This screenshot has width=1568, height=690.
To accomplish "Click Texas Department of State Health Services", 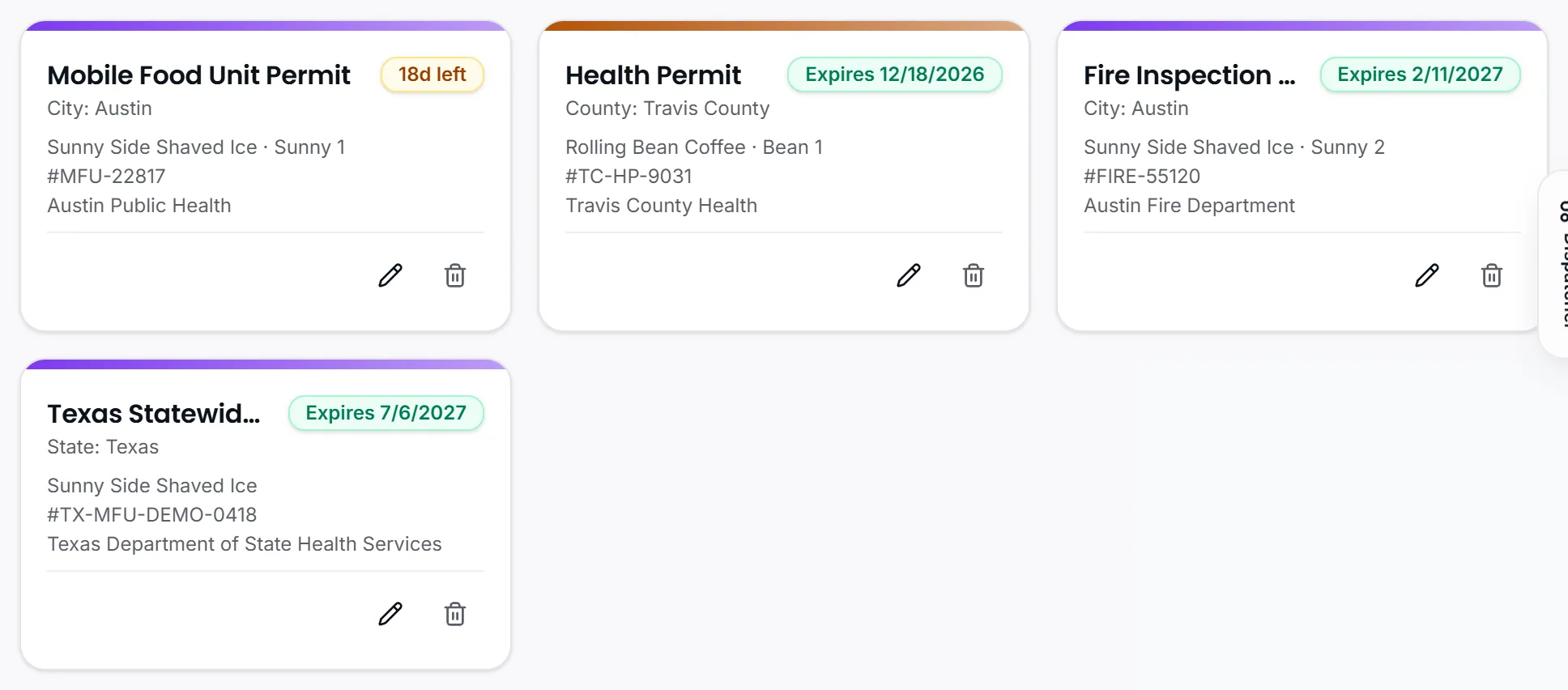I will 245,544.
